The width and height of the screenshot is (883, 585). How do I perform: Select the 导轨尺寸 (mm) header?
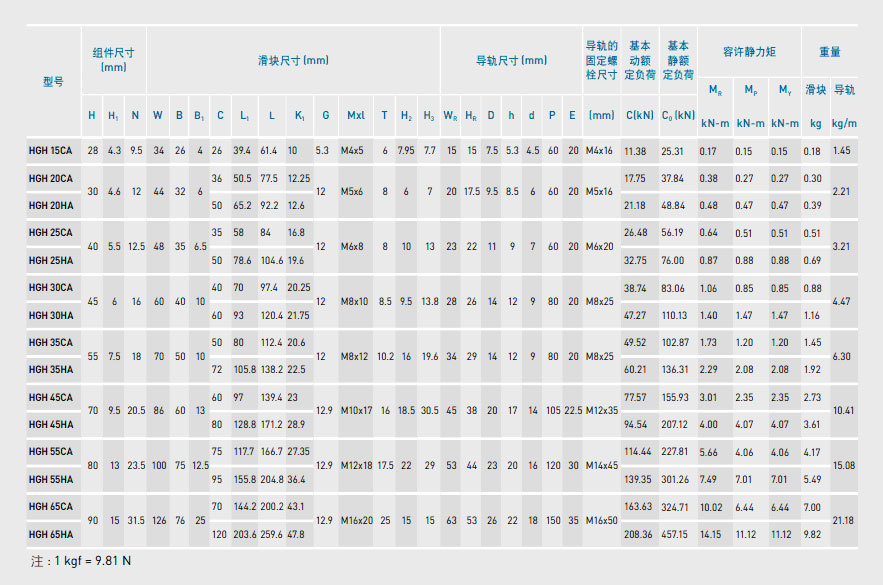click(x=511, y=60)
